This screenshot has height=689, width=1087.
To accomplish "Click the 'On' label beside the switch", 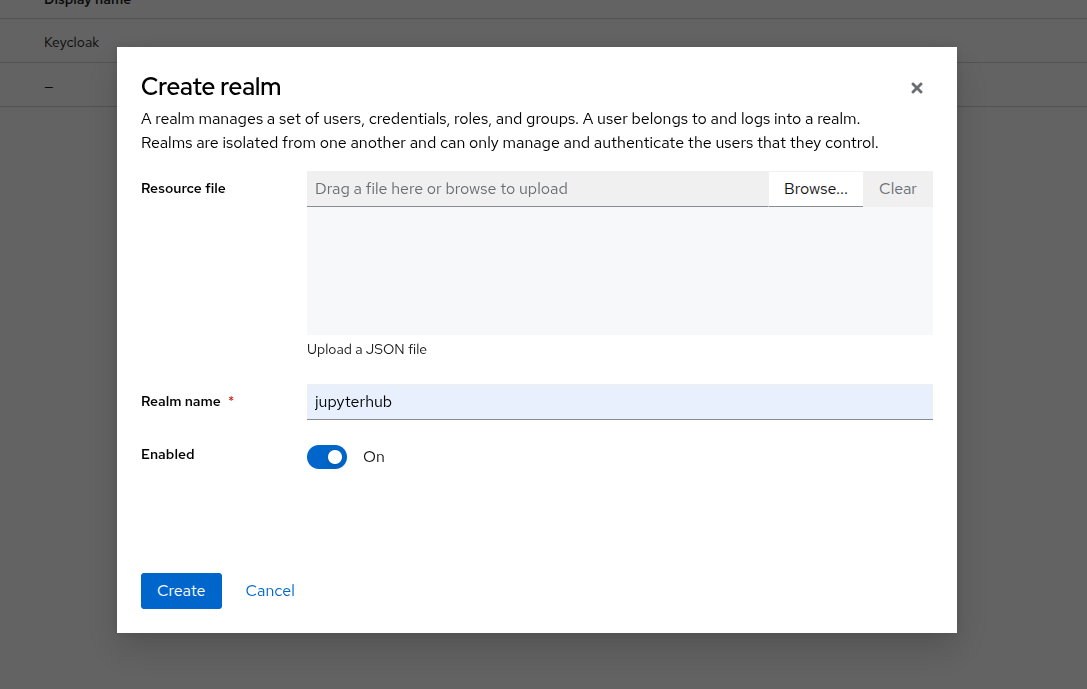I will point(374,457).
